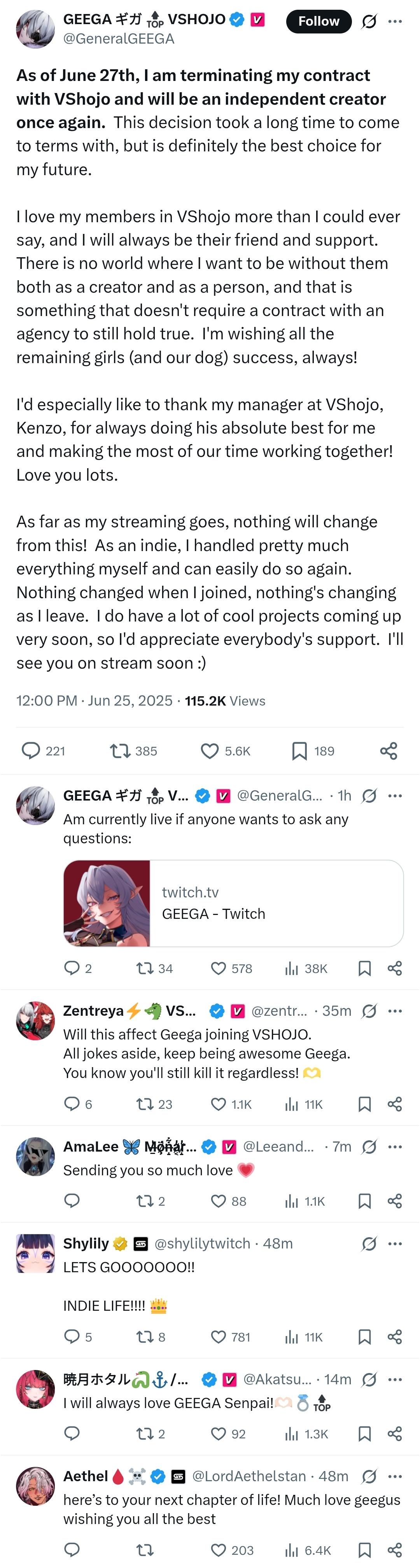This screenshot has height=1568, width=420.
Task: Open Aethel's profile avatar
Action: (35, 1486)
